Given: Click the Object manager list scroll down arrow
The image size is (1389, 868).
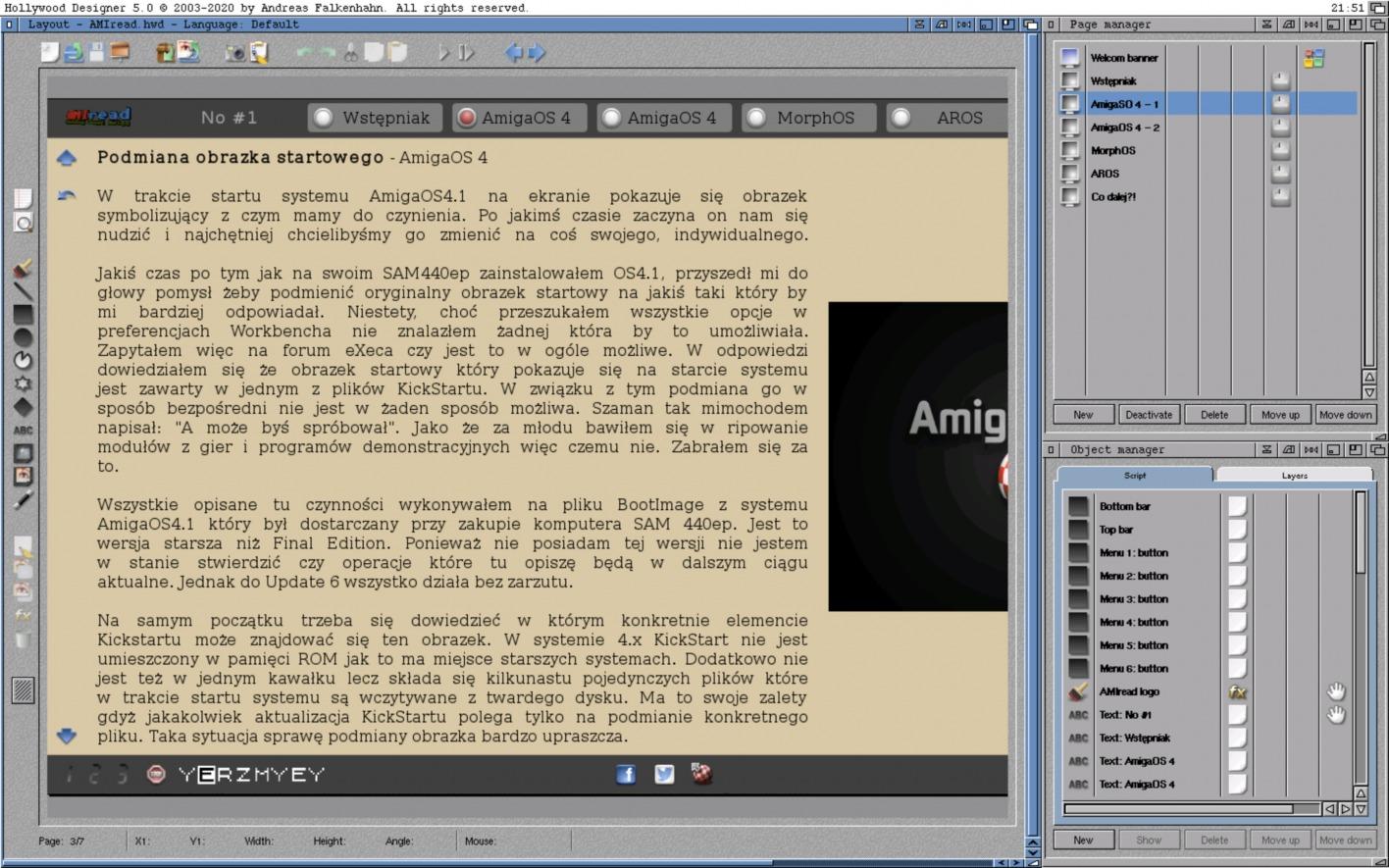Looking at the screenshot, I should 1361,809.
